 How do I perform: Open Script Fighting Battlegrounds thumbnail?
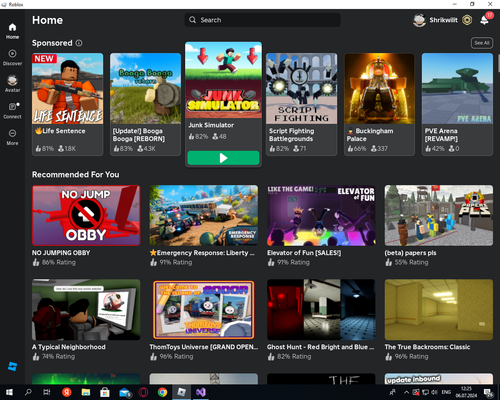coord(302,89)
